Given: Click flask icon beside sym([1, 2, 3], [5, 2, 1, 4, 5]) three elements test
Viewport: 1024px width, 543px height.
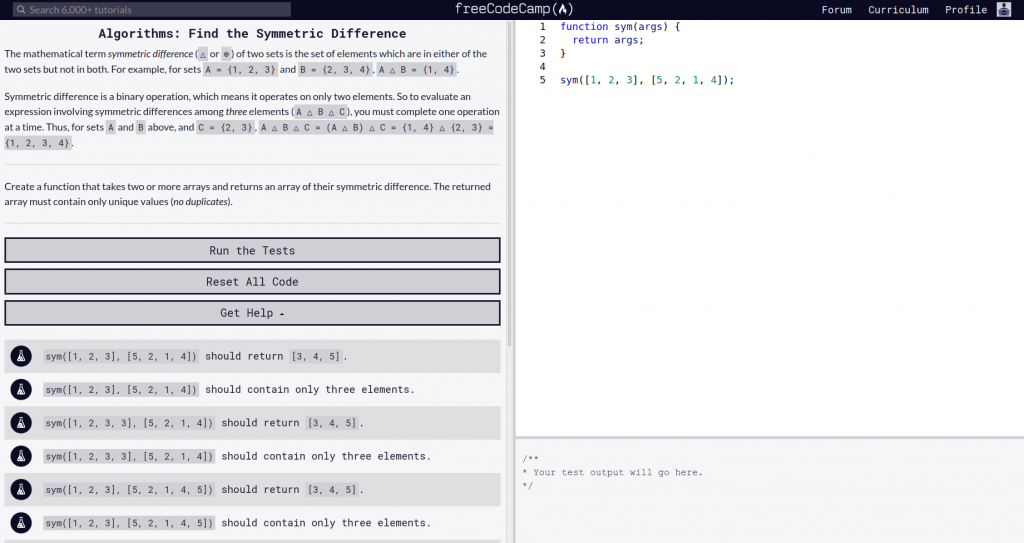Looking at the screenshot, I should tap(21, 523).
